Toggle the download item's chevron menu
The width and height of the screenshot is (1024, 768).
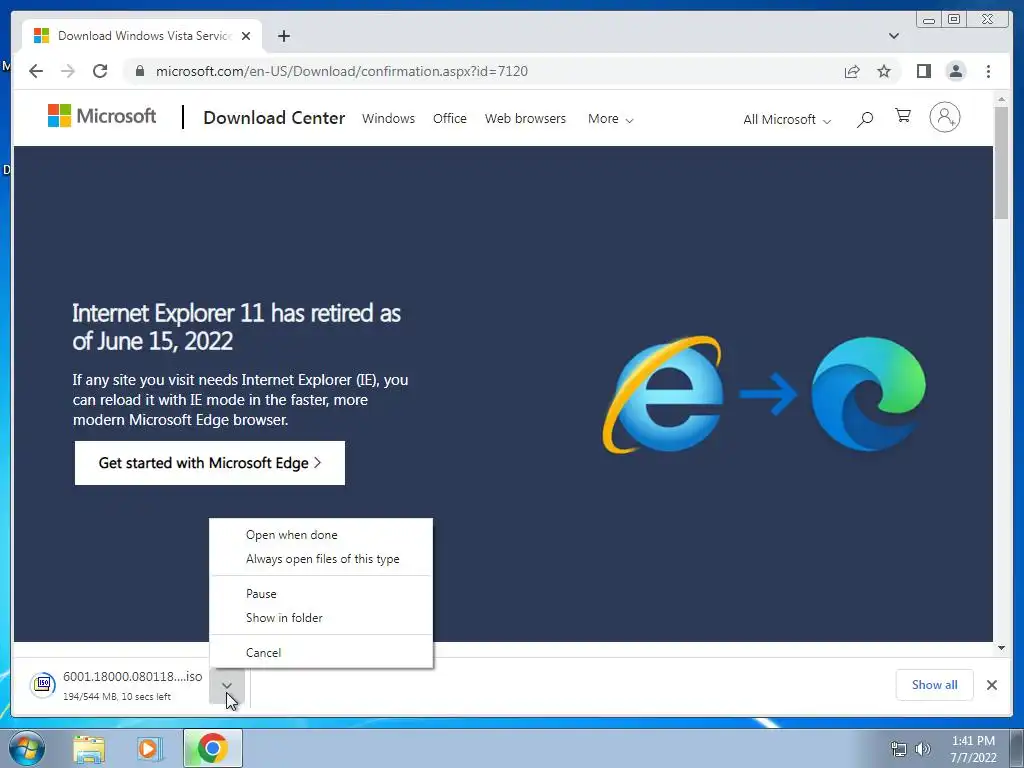[x=227, y=686]
